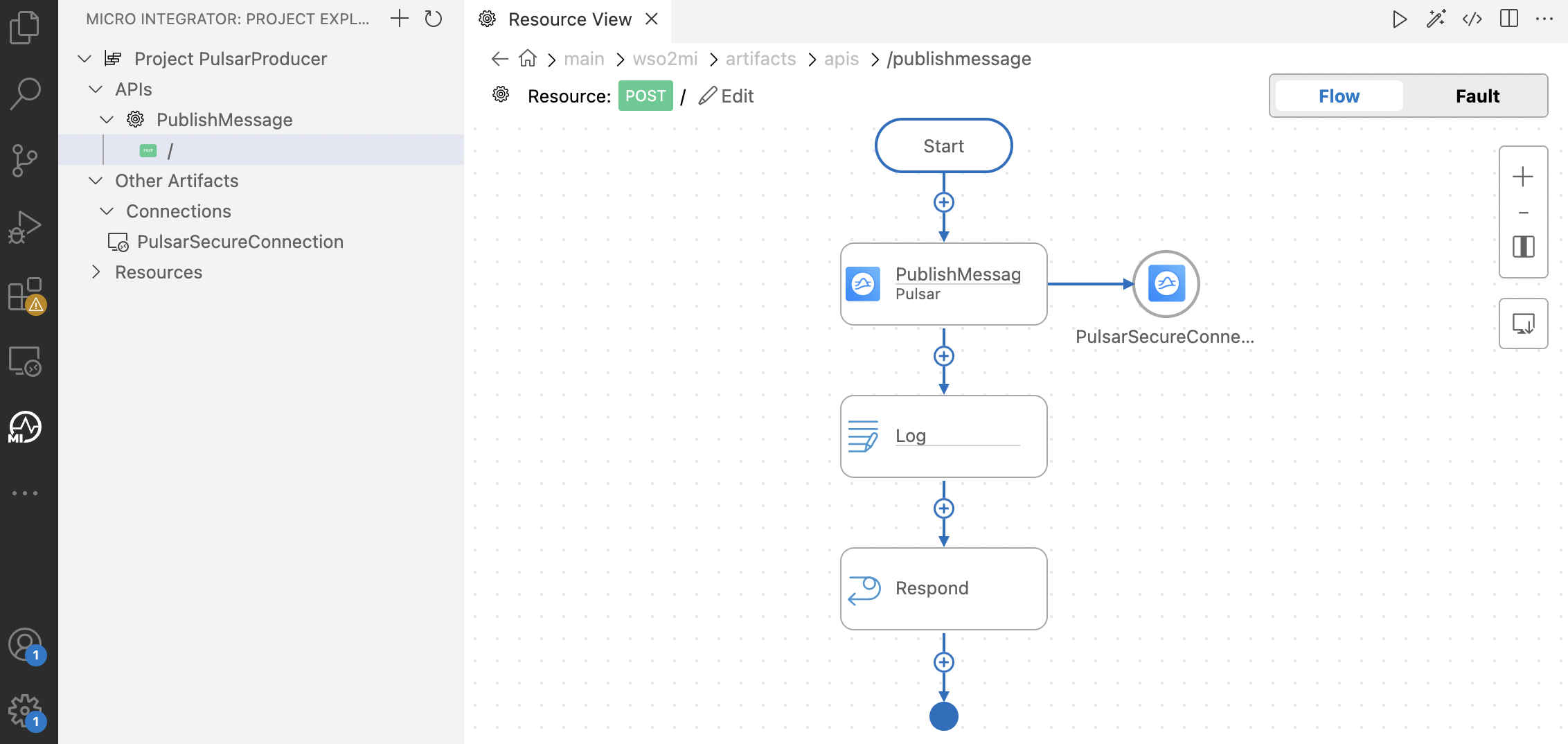Collapse the PublishMessage API node
Viewport: 1568px width, 744px height.
[107, 120]
